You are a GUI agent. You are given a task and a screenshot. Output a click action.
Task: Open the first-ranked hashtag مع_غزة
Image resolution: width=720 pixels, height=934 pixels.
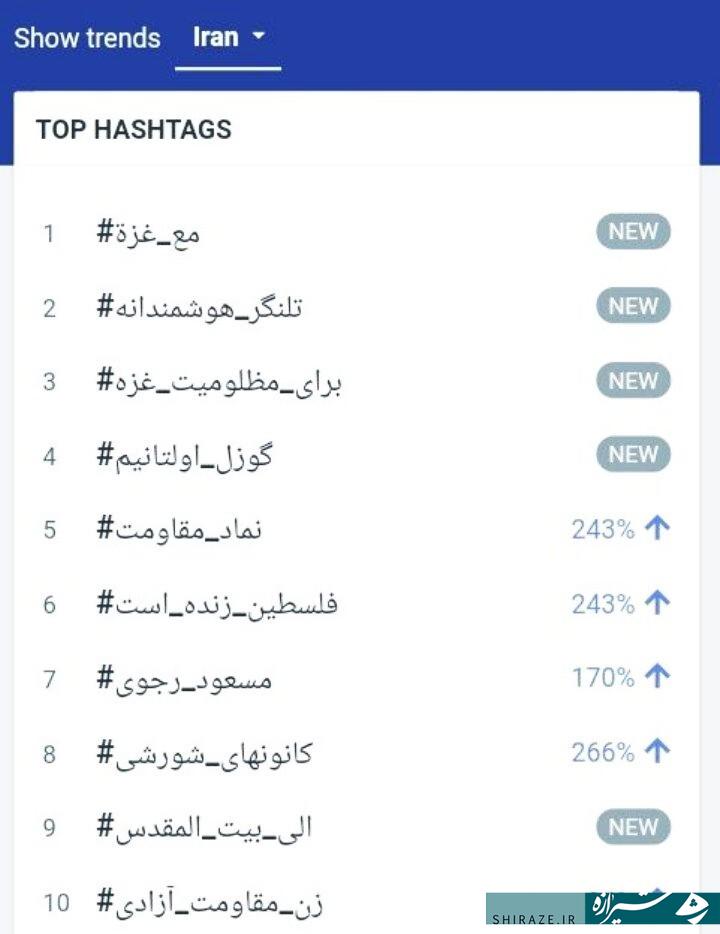click(x=148, y=232)
